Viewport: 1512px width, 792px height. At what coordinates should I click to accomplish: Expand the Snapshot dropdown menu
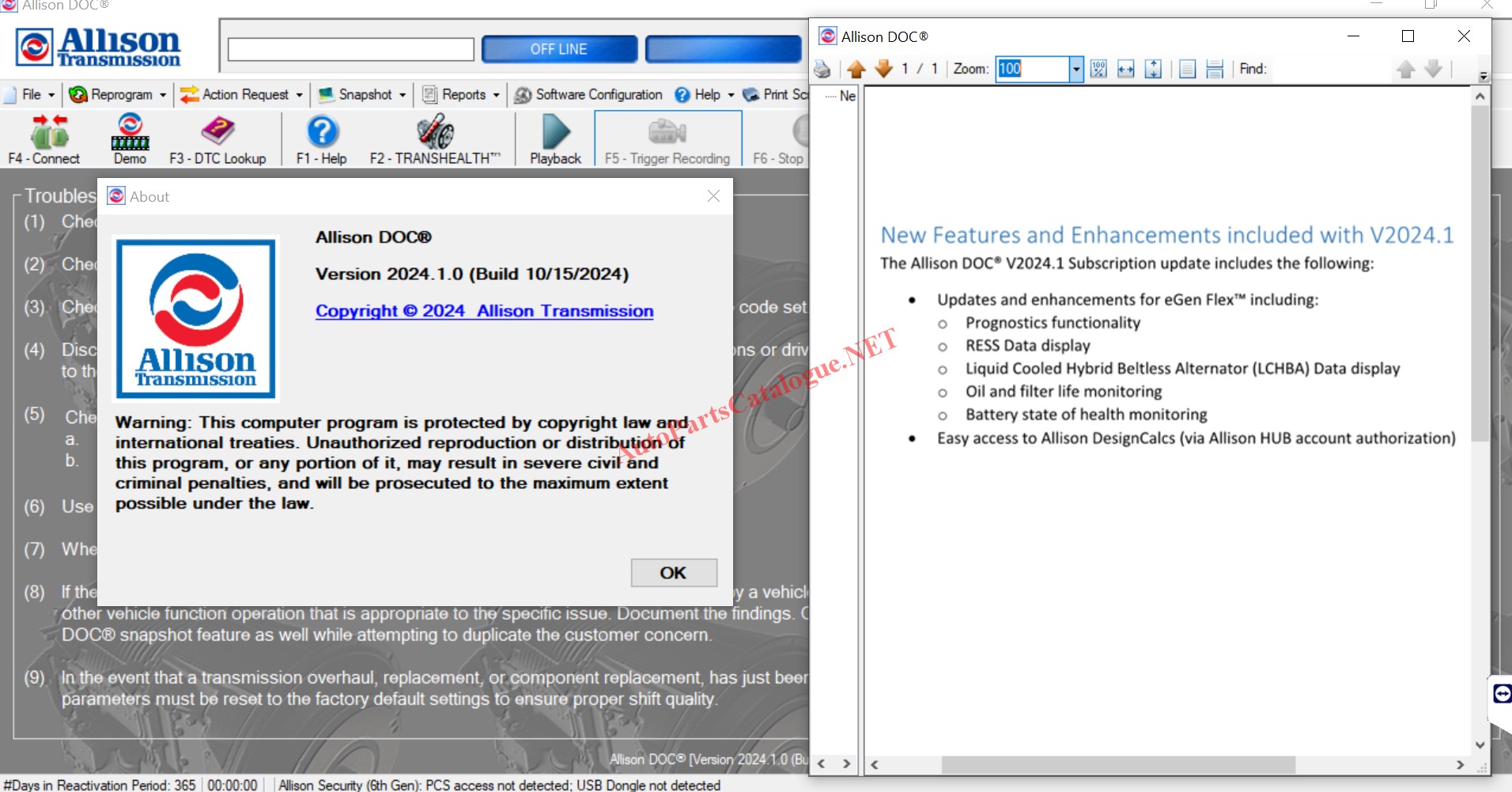(x=363, y=95)
